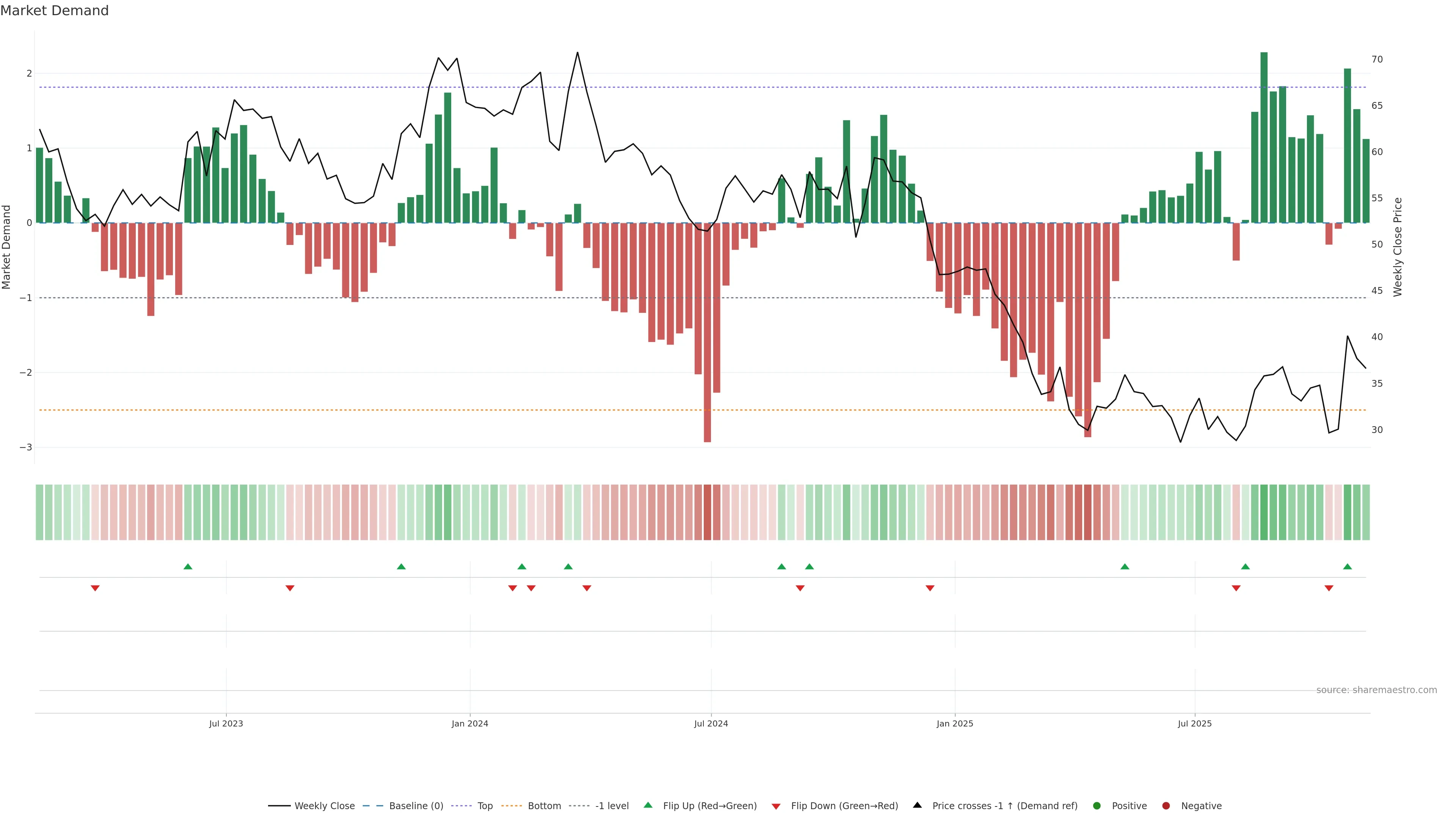Toggle the -1 level legend entry
Image resolution: width=1456 pixels, height=819 pixels.
(x=612, y=805)
